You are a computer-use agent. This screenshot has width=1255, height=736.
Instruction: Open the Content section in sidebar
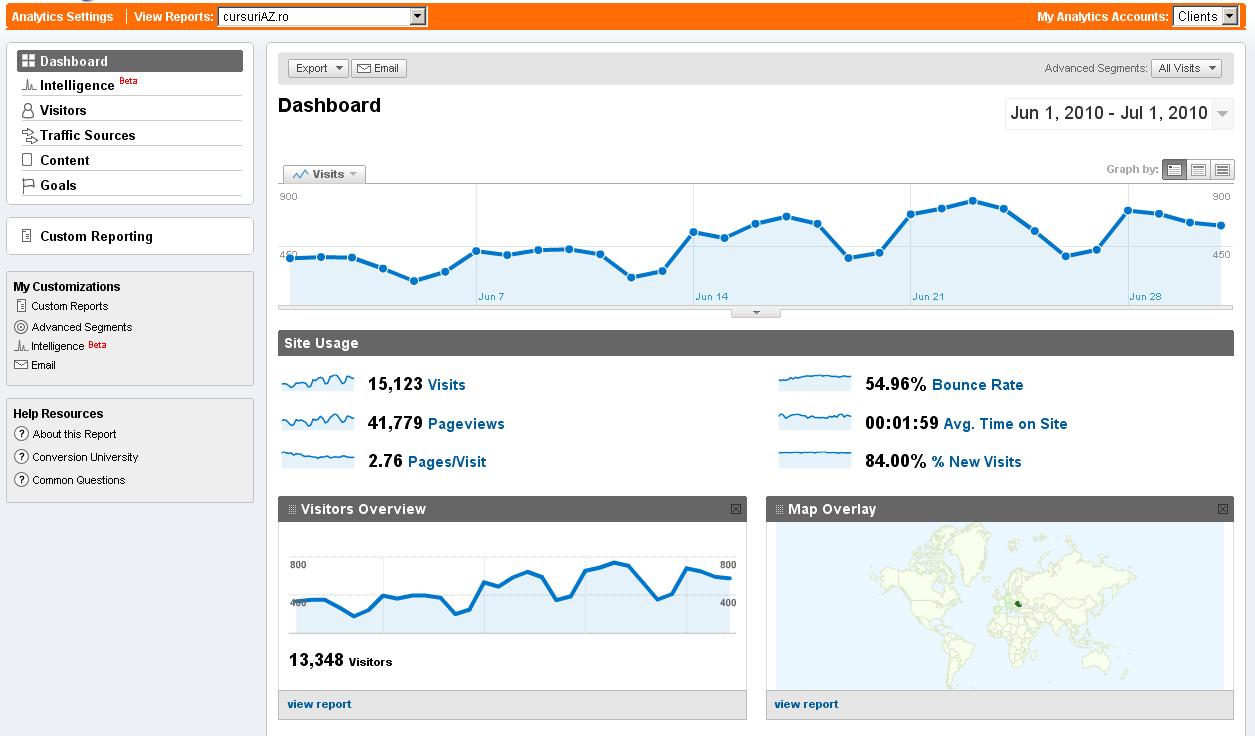[65, 161]
